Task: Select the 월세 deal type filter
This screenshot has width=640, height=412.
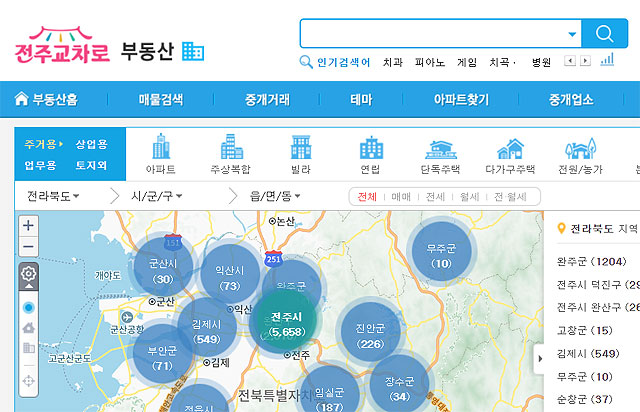Action: pos(469,197)
